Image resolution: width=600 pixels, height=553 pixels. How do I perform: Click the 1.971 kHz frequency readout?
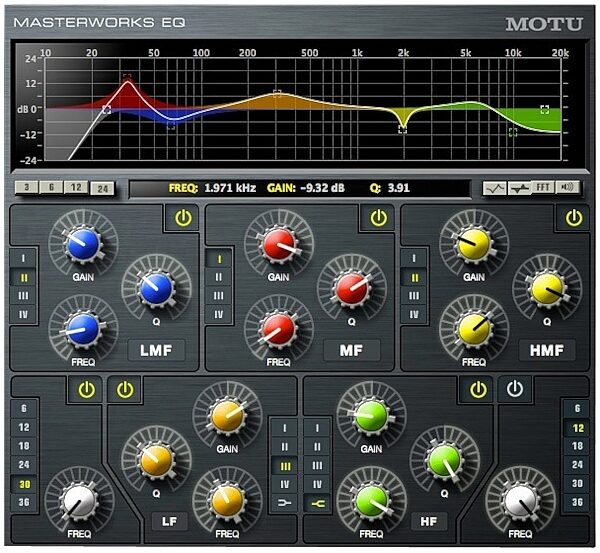pos(230,188)
